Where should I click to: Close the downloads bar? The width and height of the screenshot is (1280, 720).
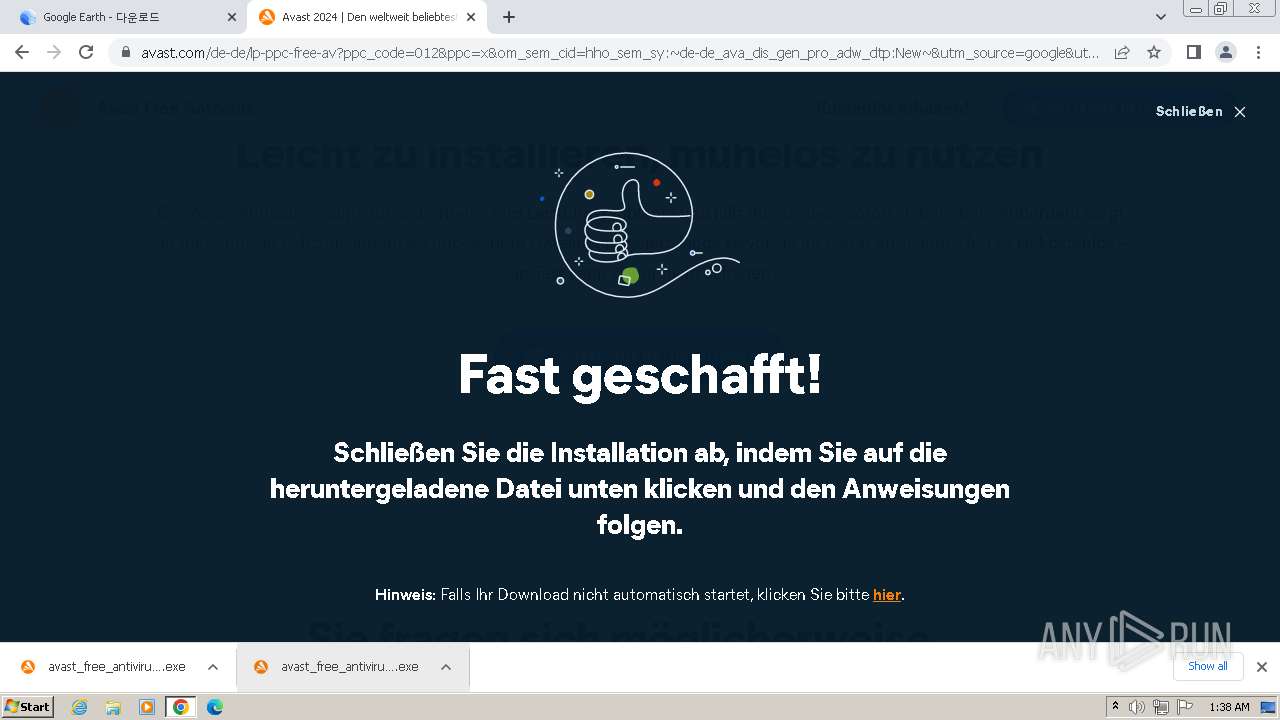[1262, 667]
